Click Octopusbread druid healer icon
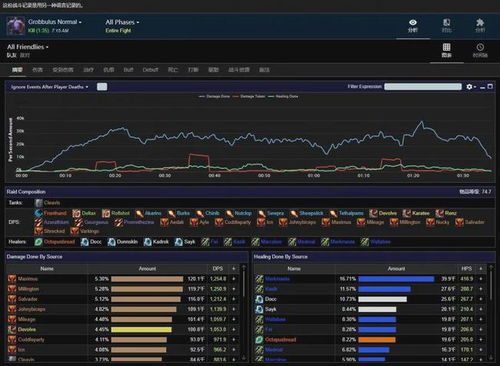 [x=39, y=242]
